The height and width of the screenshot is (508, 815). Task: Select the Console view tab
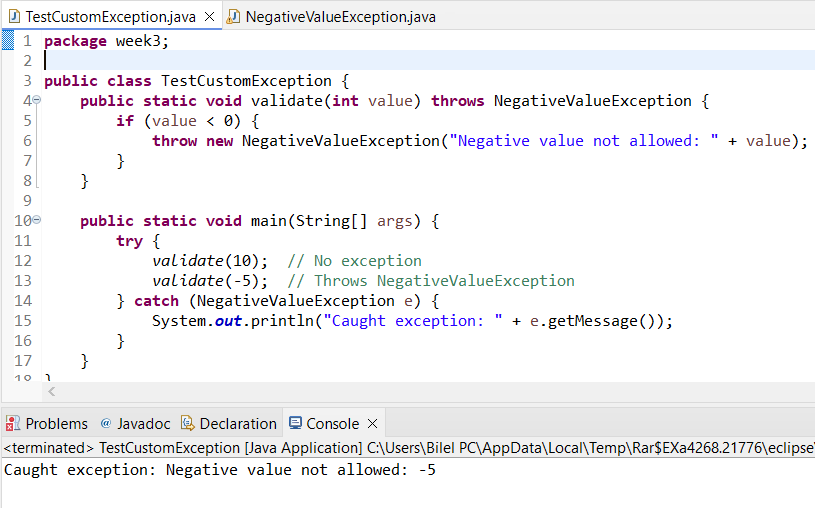click(333, 424)
